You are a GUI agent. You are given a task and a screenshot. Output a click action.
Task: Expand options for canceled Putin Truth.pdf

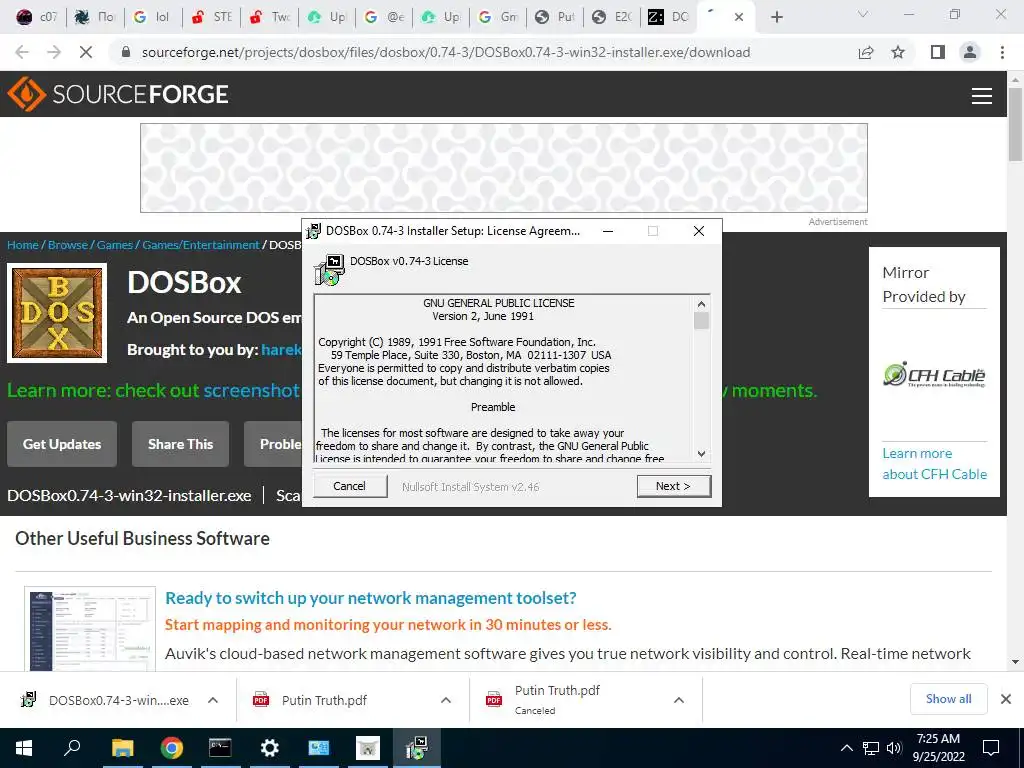[x=679, y=700]
